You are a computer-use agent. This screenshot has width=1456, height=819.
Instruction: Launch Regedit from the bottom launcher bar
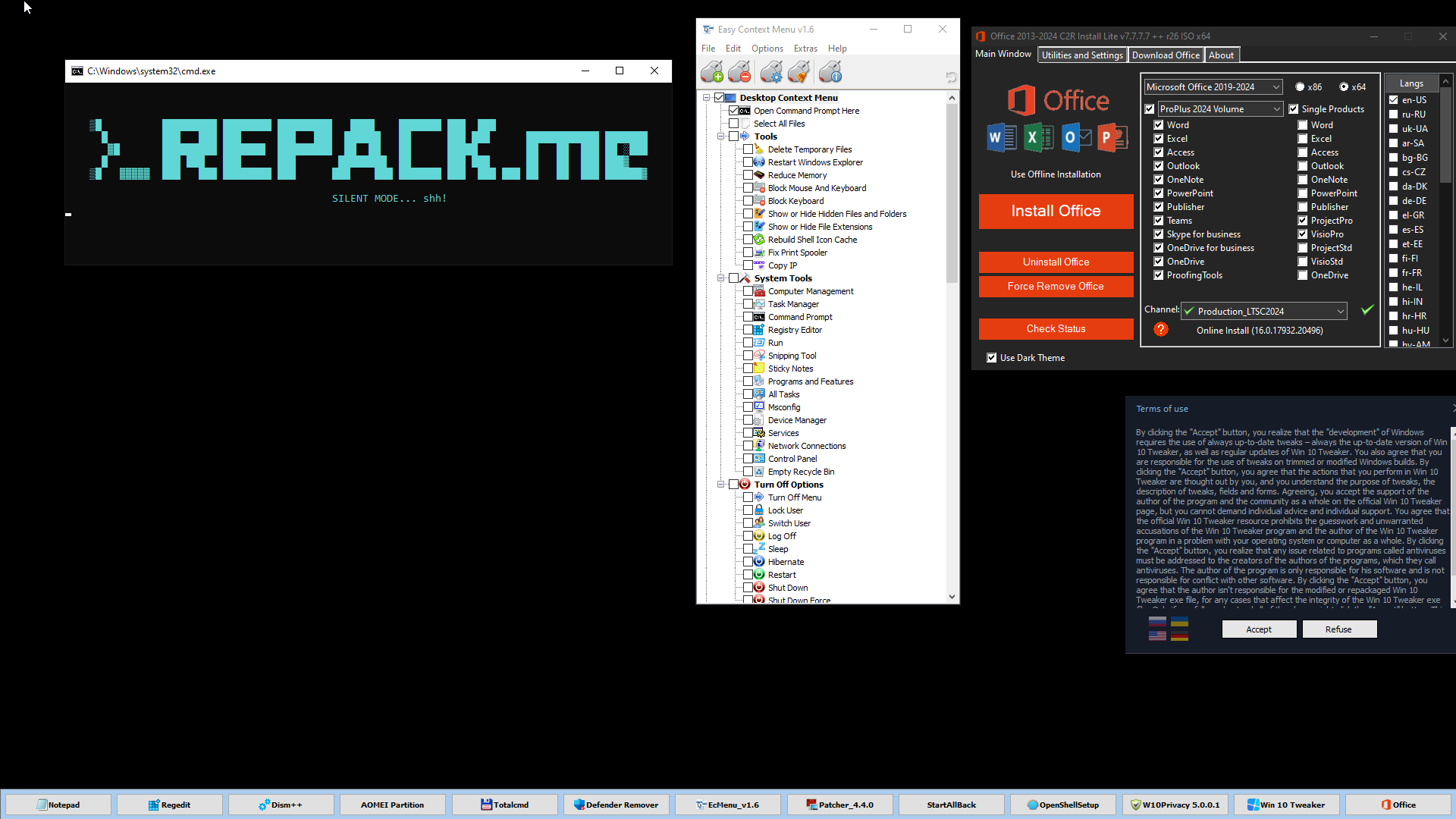tap(170, 805)
